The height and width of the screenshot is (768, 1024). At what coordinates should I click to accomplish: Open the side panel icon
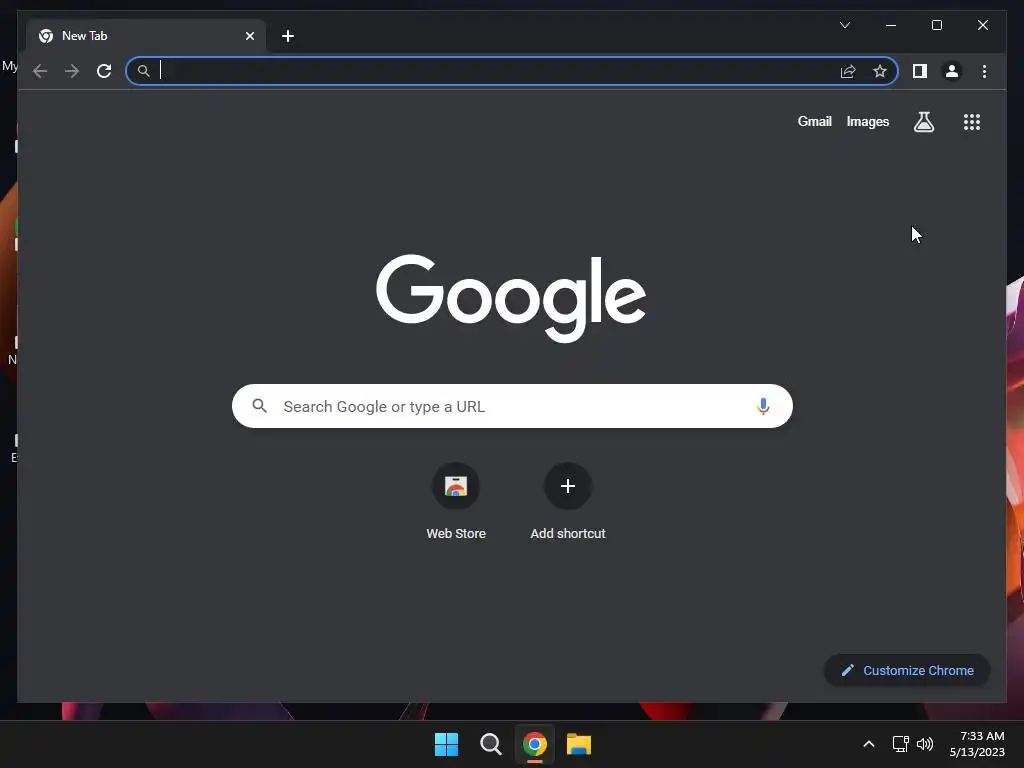click(920, 71)
